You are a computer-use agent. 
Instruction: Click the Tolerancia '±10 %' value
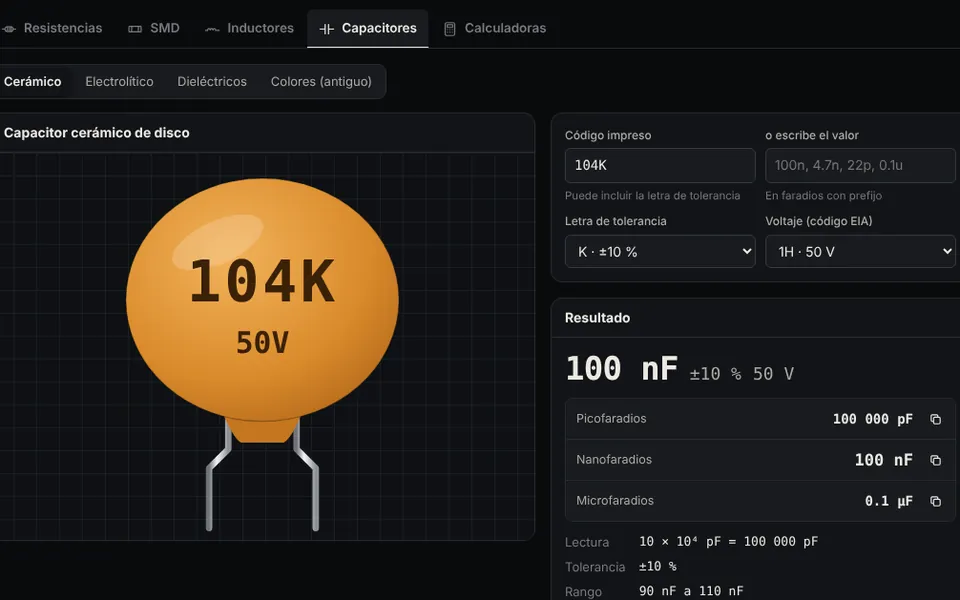tap(658, 567)
